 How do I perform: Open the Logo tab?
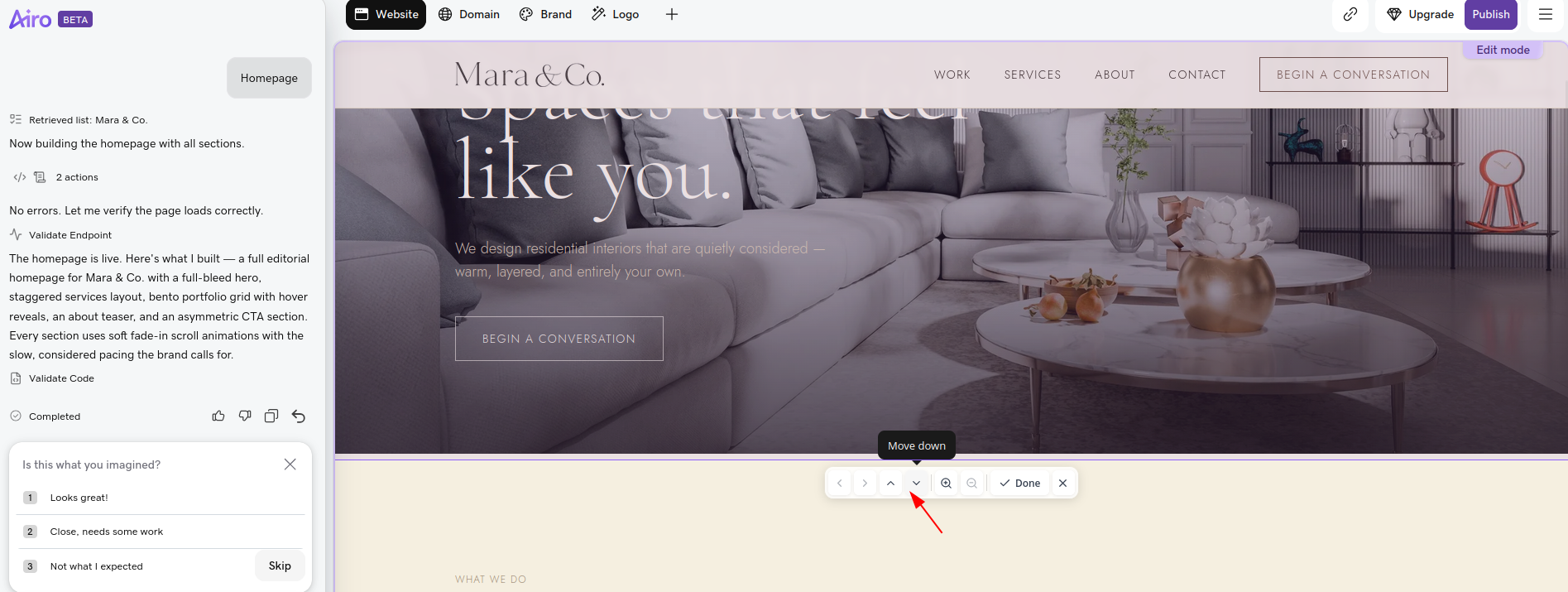(x=615, y=14)
